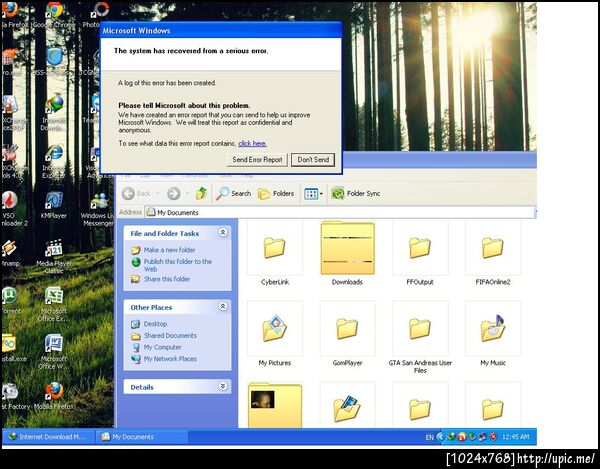Screen dimensions: 600x469
Task: Select the blue shield desktop icon
Action: click(54, 57)
